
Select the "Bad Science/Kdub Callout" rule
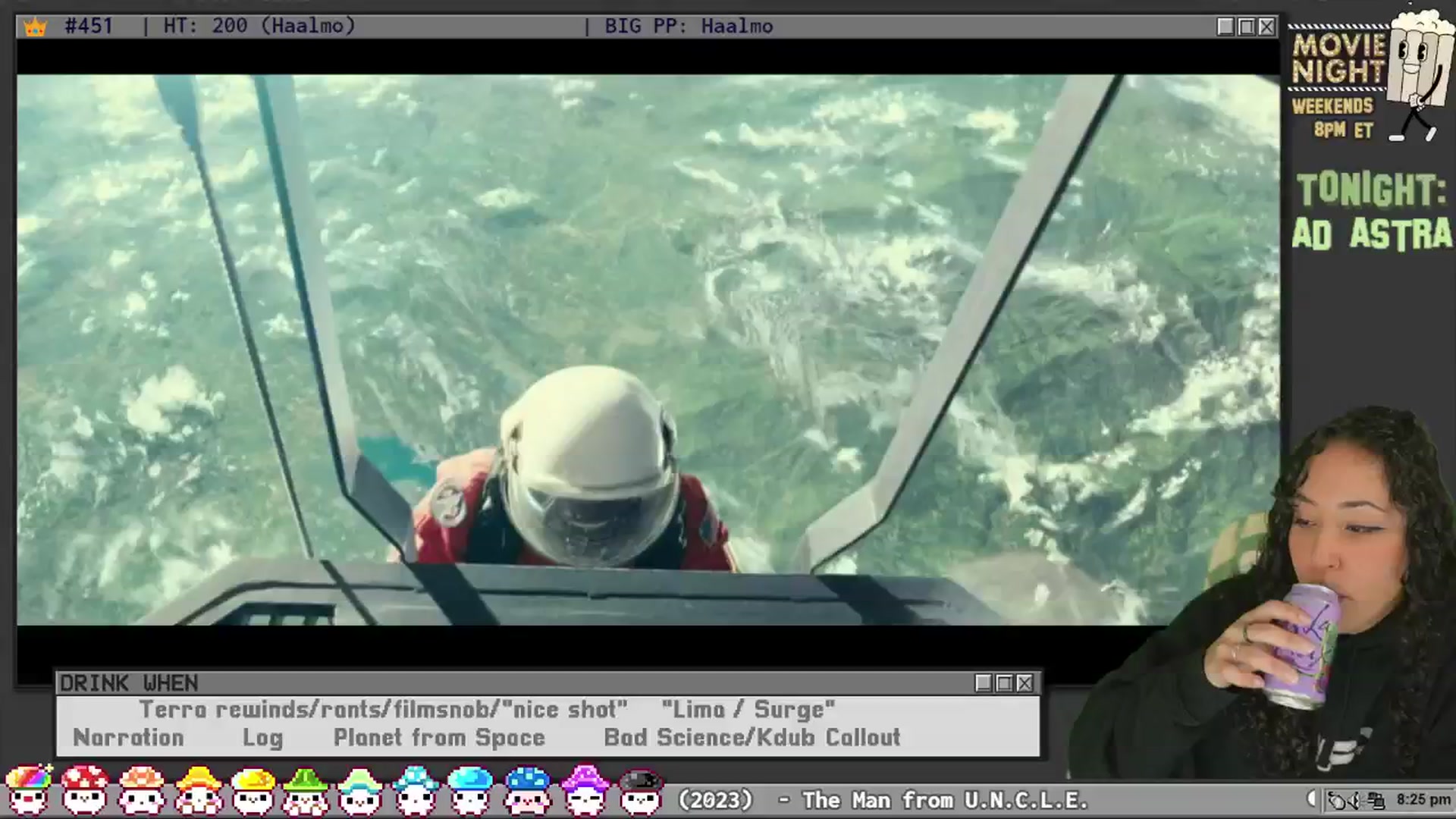(x=752, y=738)
